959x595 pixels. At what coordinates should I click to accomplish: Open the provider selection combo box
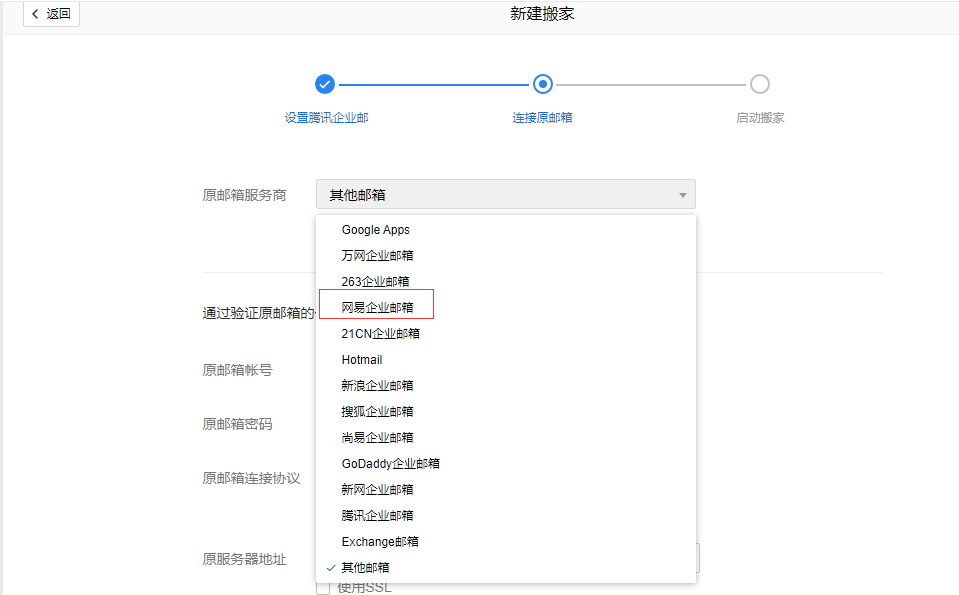coord(505,194)
